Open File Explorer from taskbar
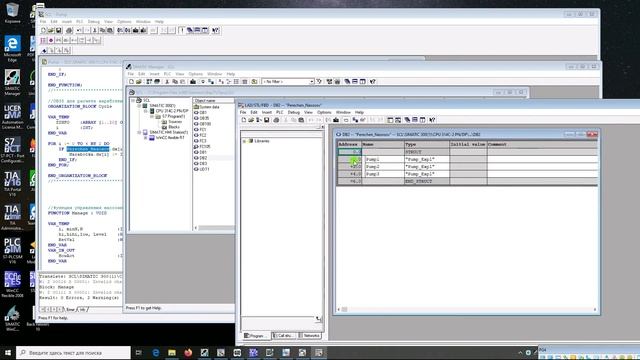Viewport: 640px width, 360px height. 172,353
